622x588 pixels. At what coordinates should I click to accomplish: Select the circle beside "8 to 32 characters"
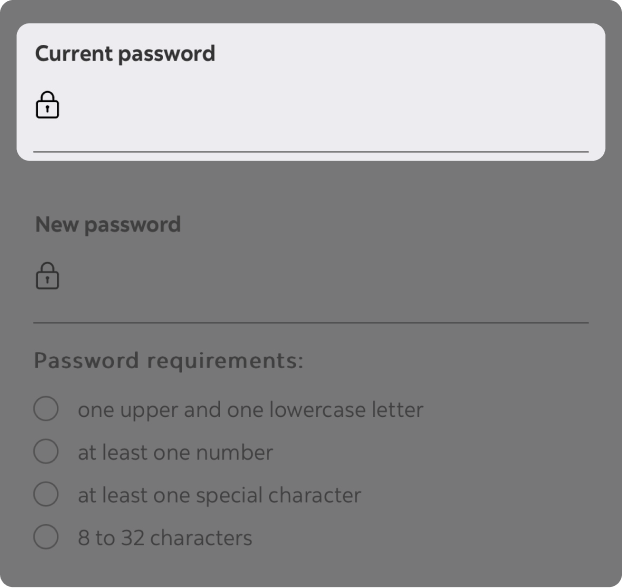tap(46, 537)
